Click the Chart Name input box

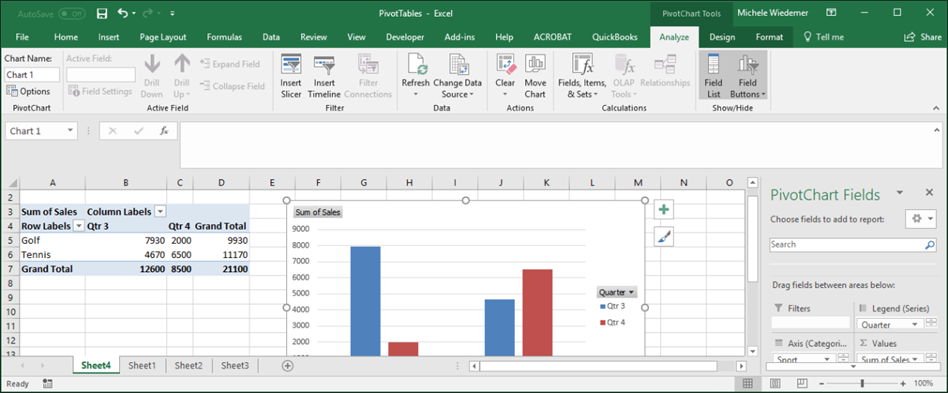point(32,75)
